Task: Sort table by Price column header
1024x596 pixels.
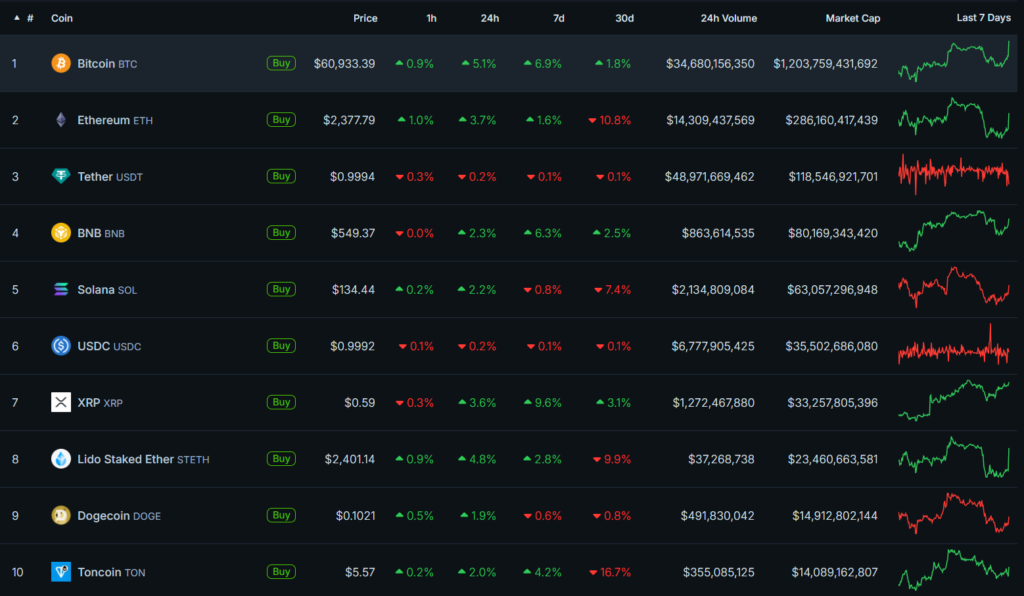Action: point(365,18)
